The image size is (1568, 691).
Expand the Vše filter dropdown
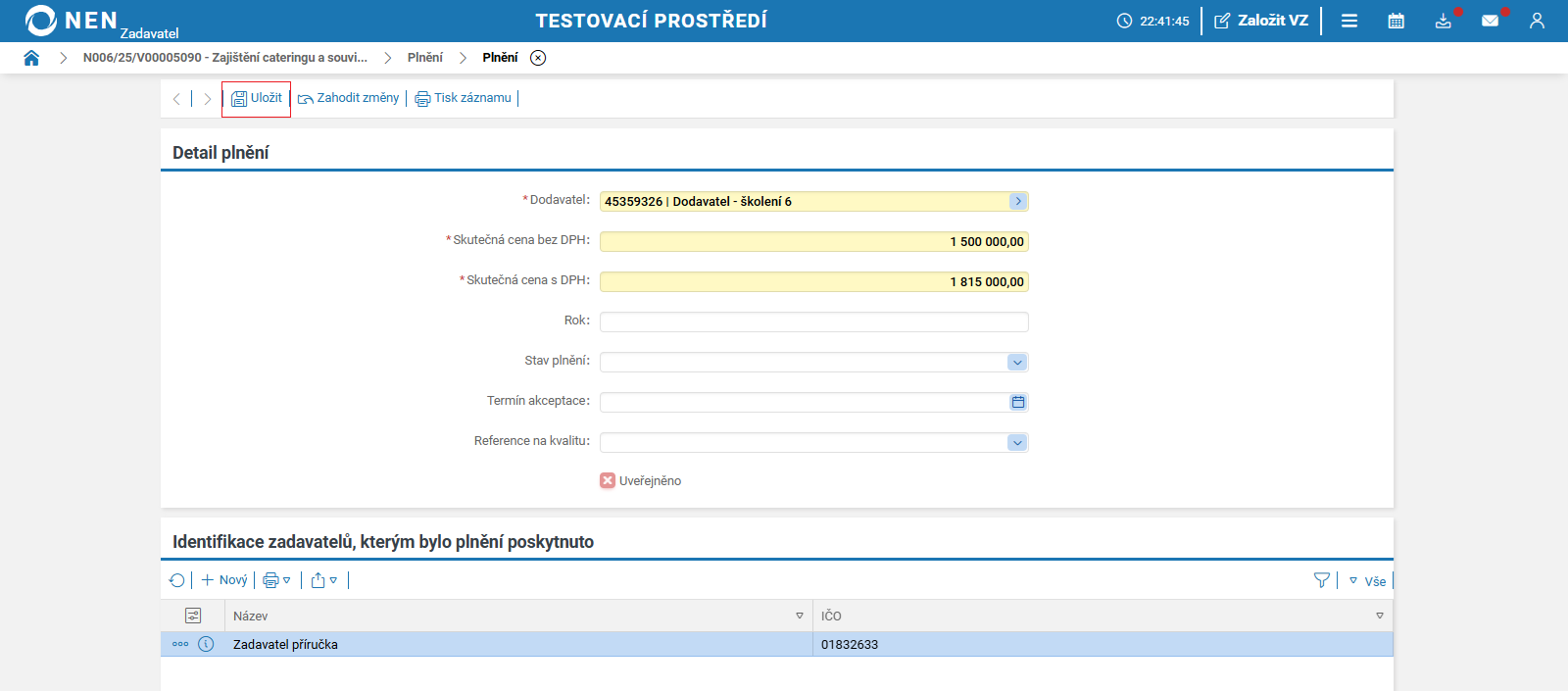tap(1368, 581)
